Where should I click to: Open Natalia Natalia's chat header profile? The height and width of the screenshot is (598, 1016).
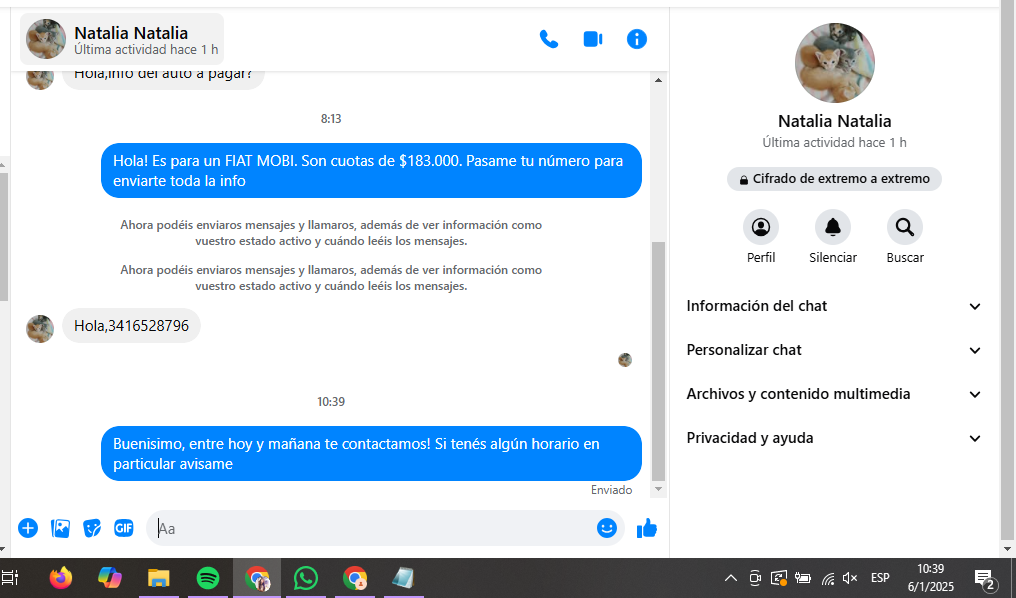(122, 39)
